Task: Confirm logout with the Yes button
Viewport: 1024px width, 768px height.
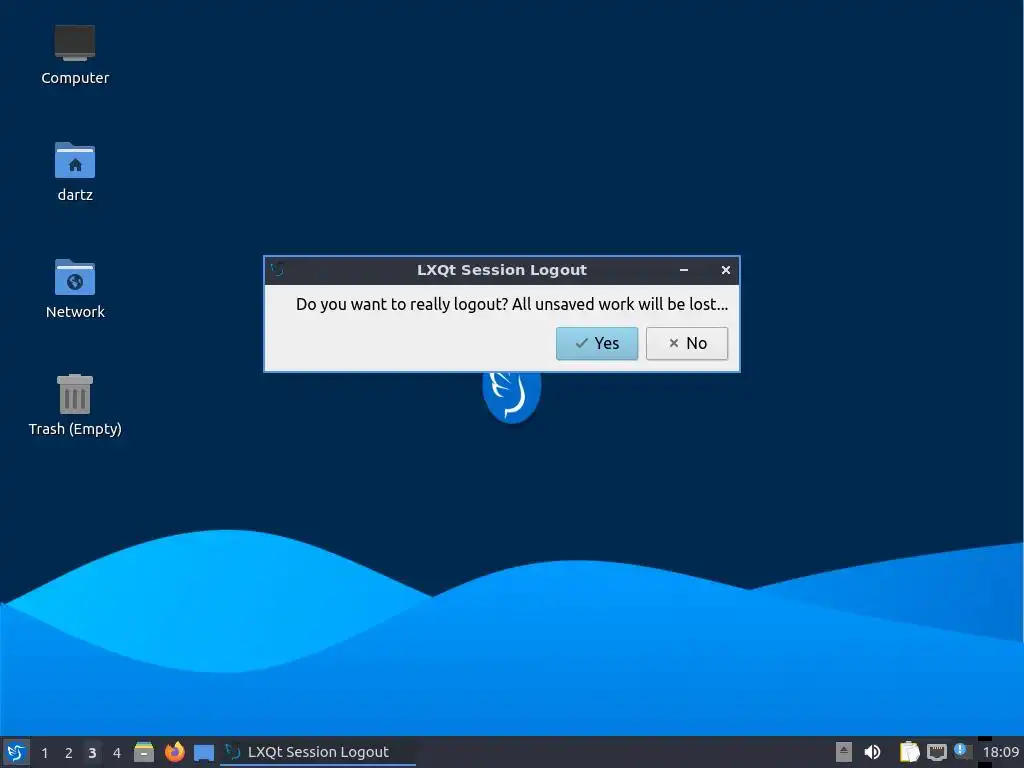Action: tap(596, 344)
